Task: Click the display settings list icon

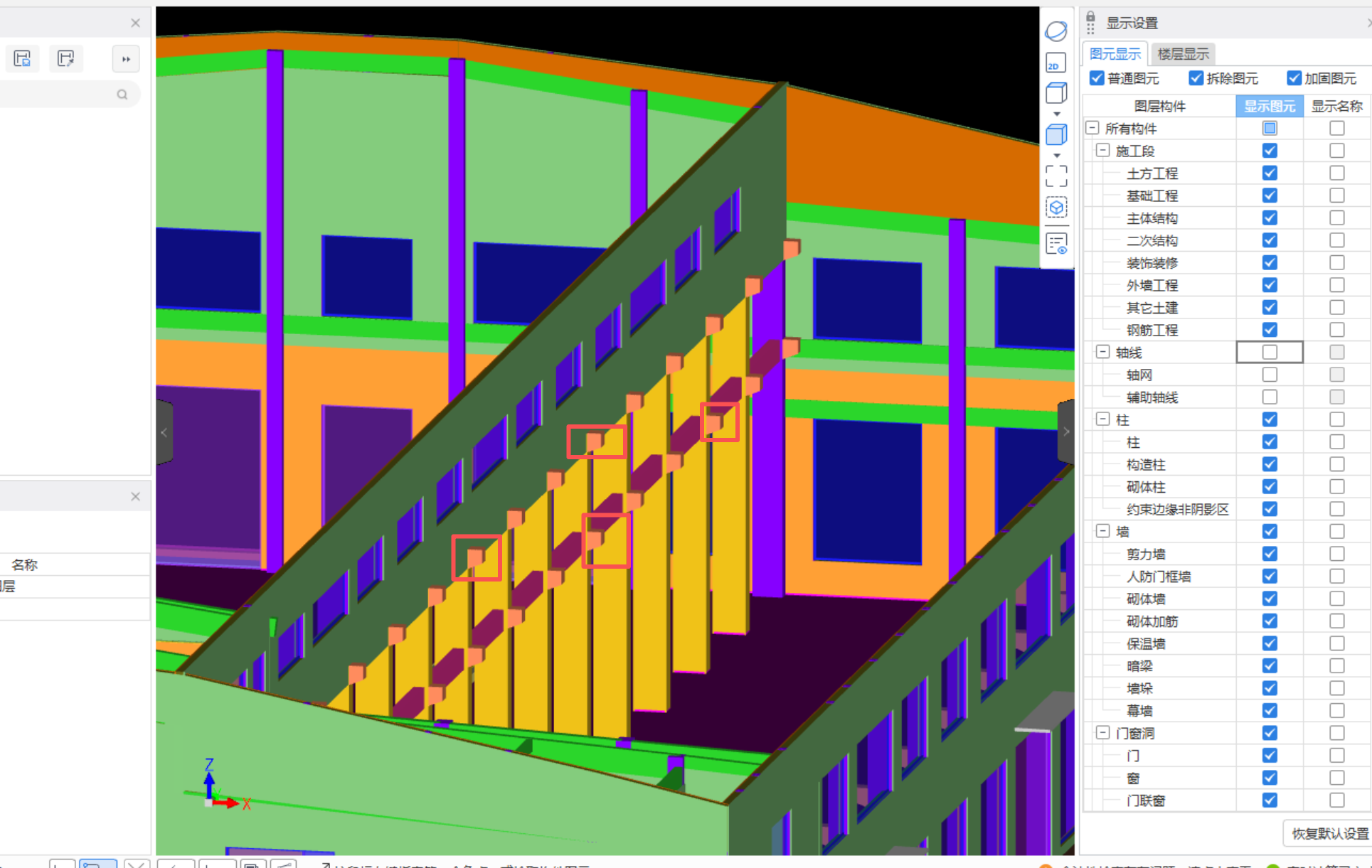Action: (x=1056, y=244)
